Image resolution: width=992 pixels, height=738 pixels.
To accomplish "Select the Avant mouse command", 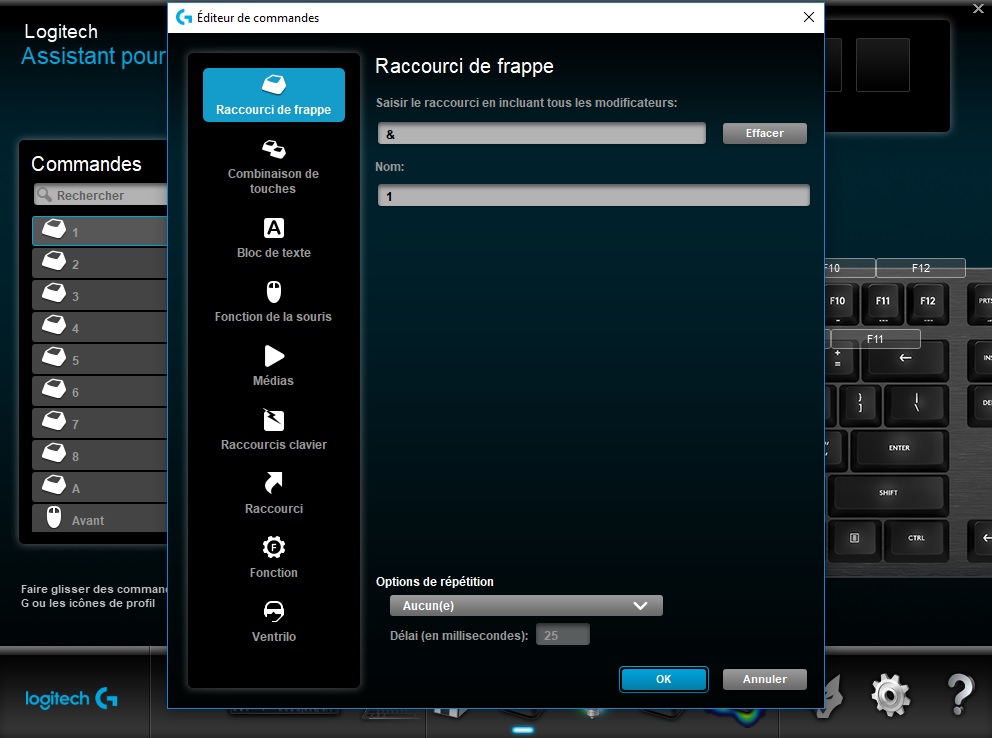I will pyautogui.click(x=99, y=520).
